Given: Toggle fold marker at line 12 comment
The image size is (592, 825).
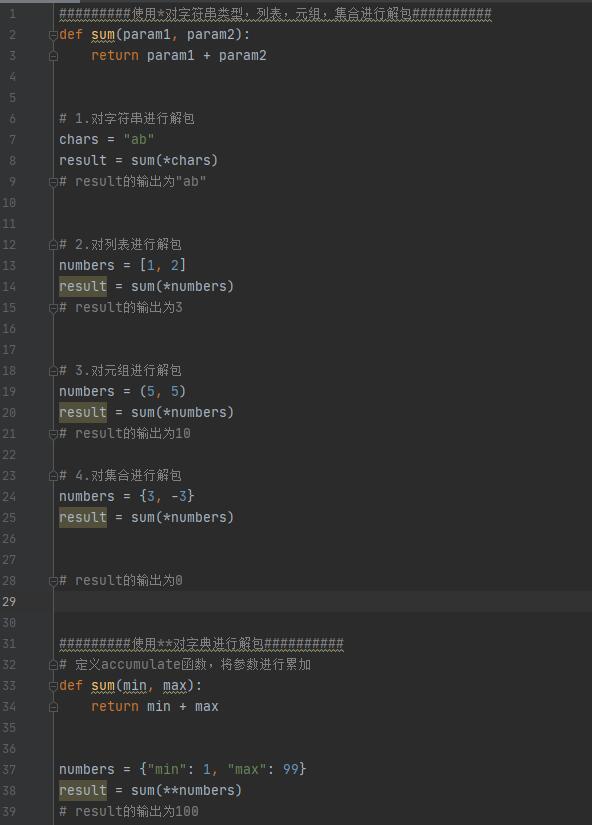Looking at the screenshot, I should tap(53, 245).
